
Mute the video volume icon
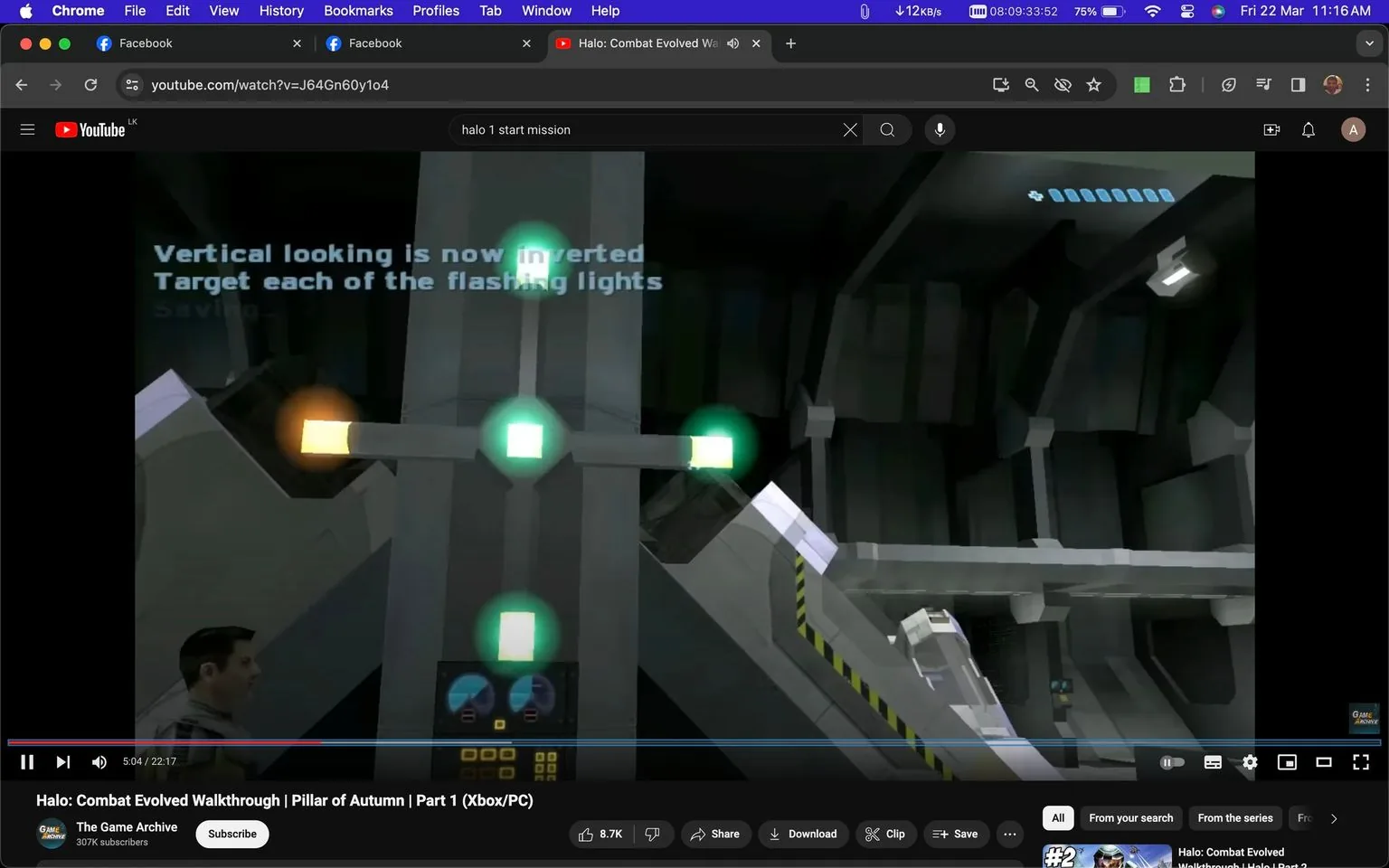coord(99,761)
